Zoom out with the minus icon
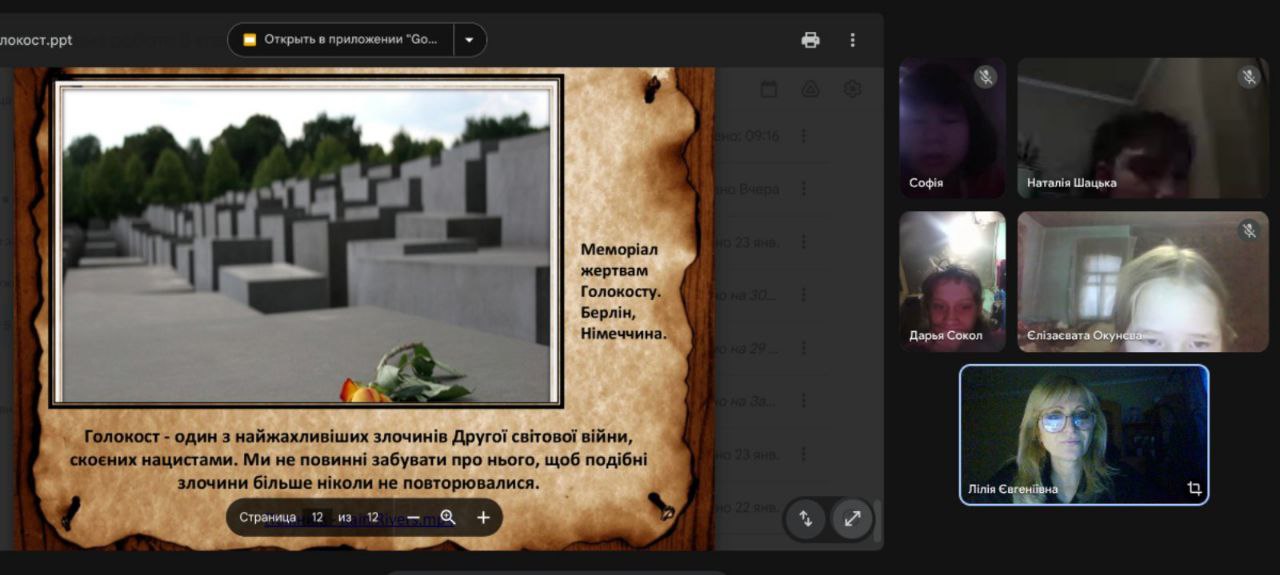Viewport: 1280px width, 575px height. pyautogui.click(x=413, y=517)
